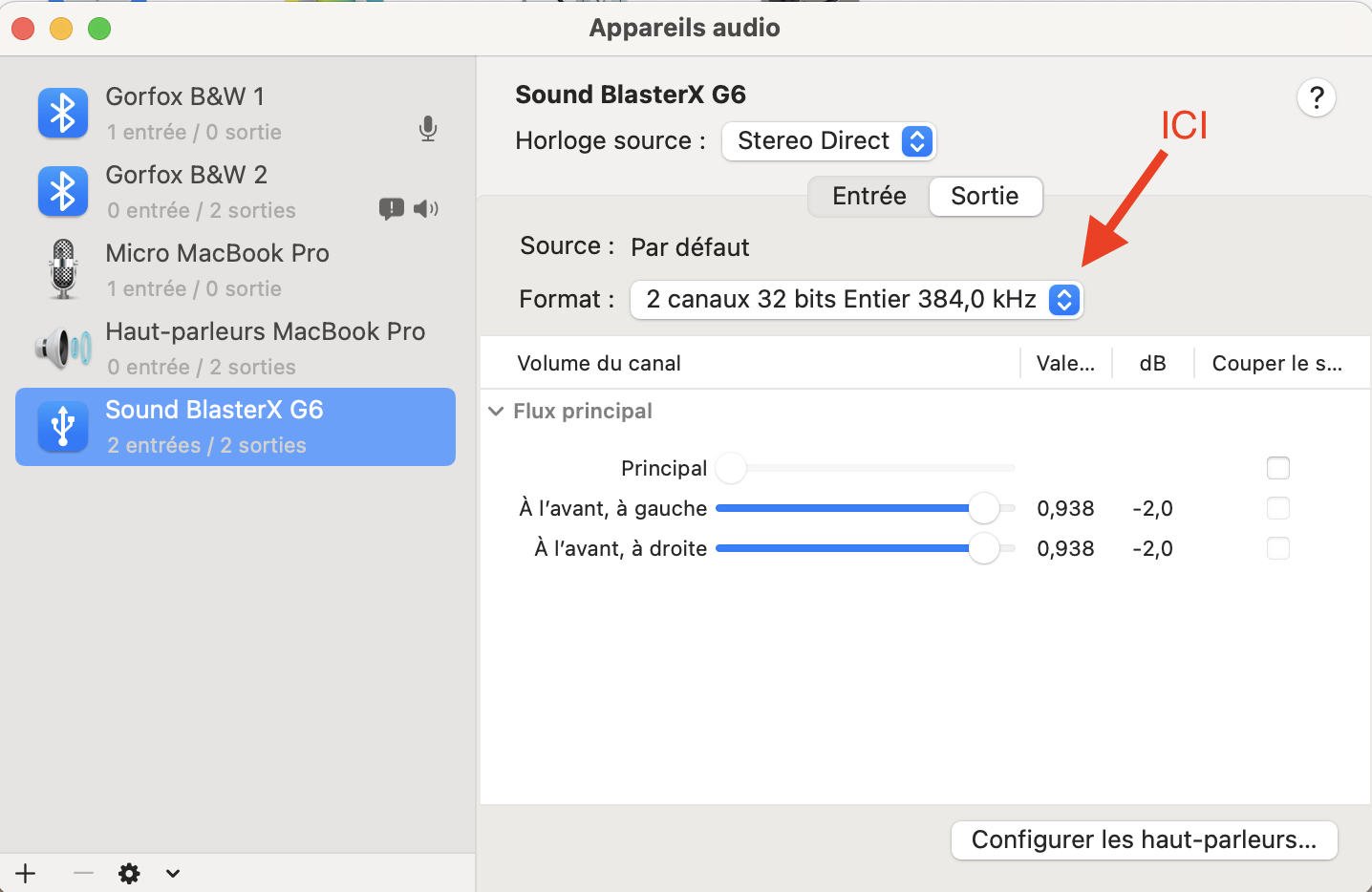1372x892 pixels.
Task: Click the Haut-parleurs MacBook Pro speaker icon
Action: click(63, 349)
